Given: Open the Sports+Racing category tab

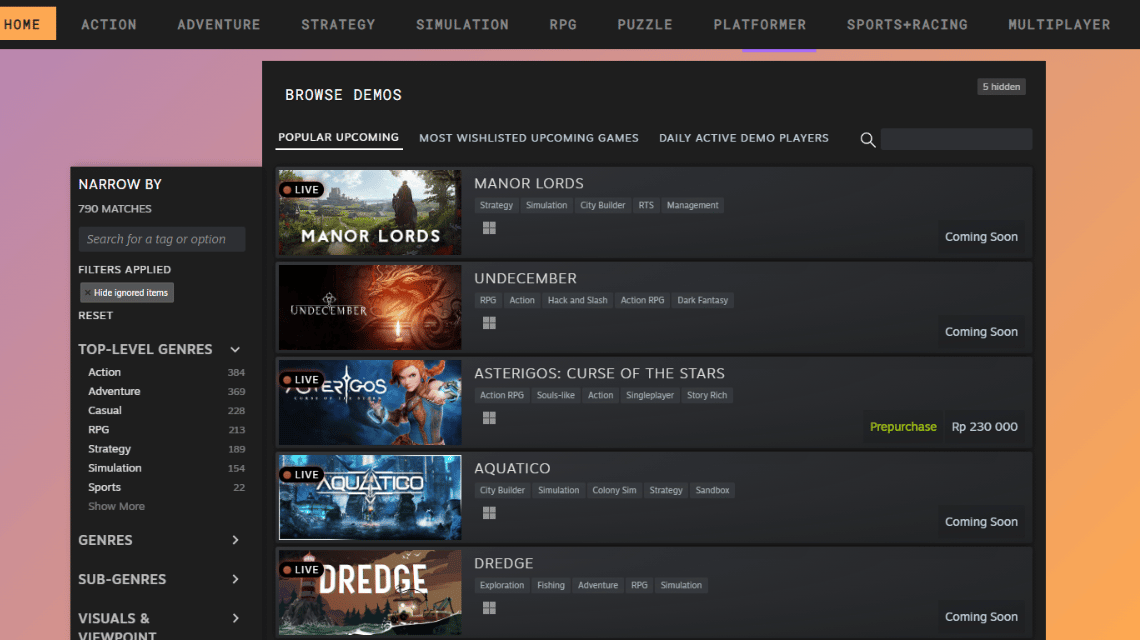Looking at the screenshot, I should click(x=907, y=25).
